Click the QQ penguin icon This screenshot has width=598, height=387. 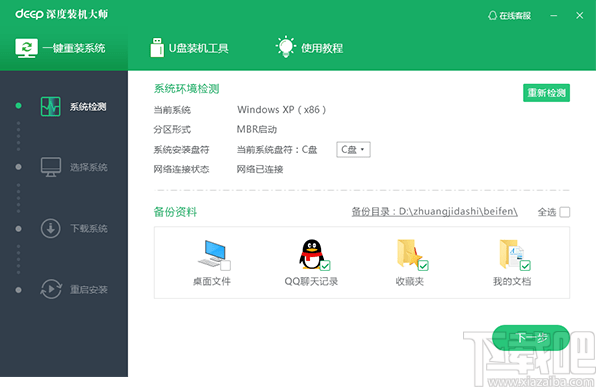(311, 254)
